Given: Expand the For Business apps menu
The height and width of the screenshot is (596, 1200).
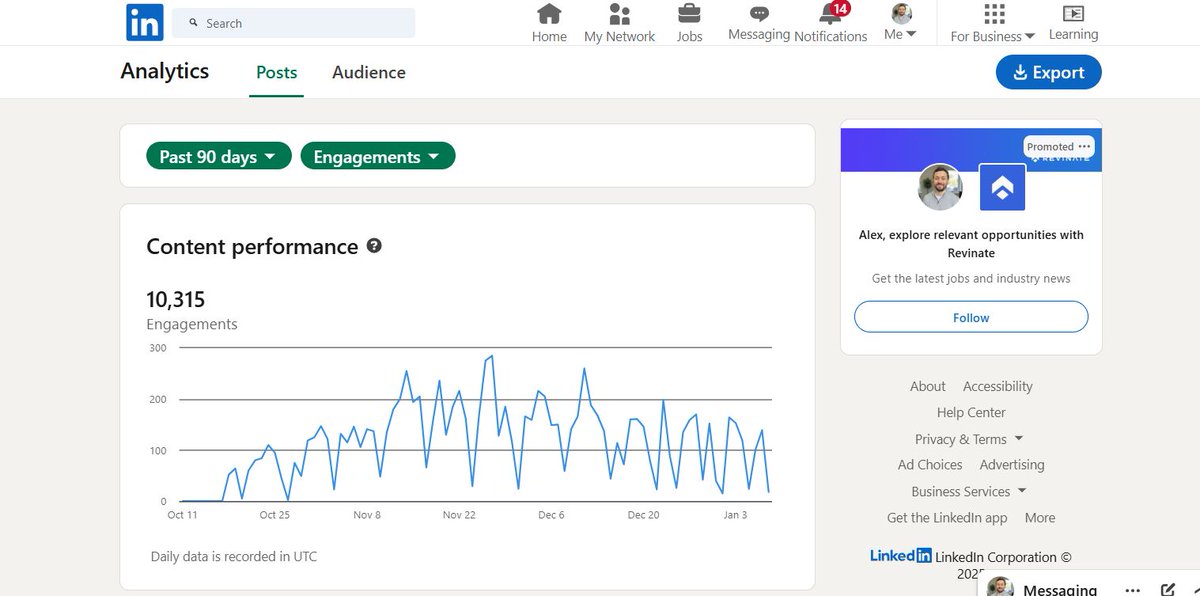Looking at the screenshot, I should point(992,23).
